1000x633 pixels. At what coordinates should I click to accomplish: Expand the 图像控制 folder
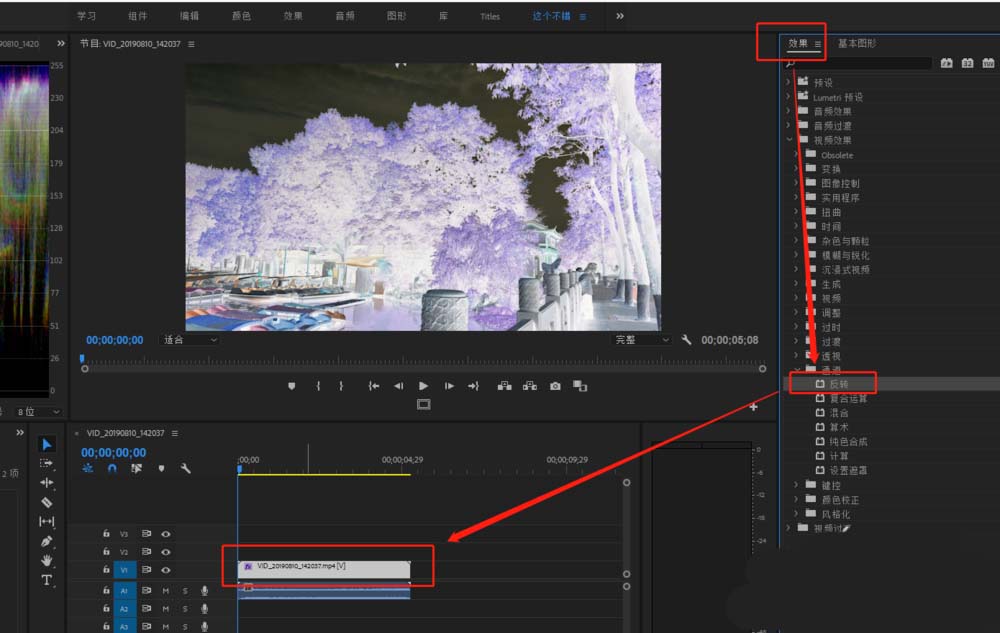click(x=796, y=183)
